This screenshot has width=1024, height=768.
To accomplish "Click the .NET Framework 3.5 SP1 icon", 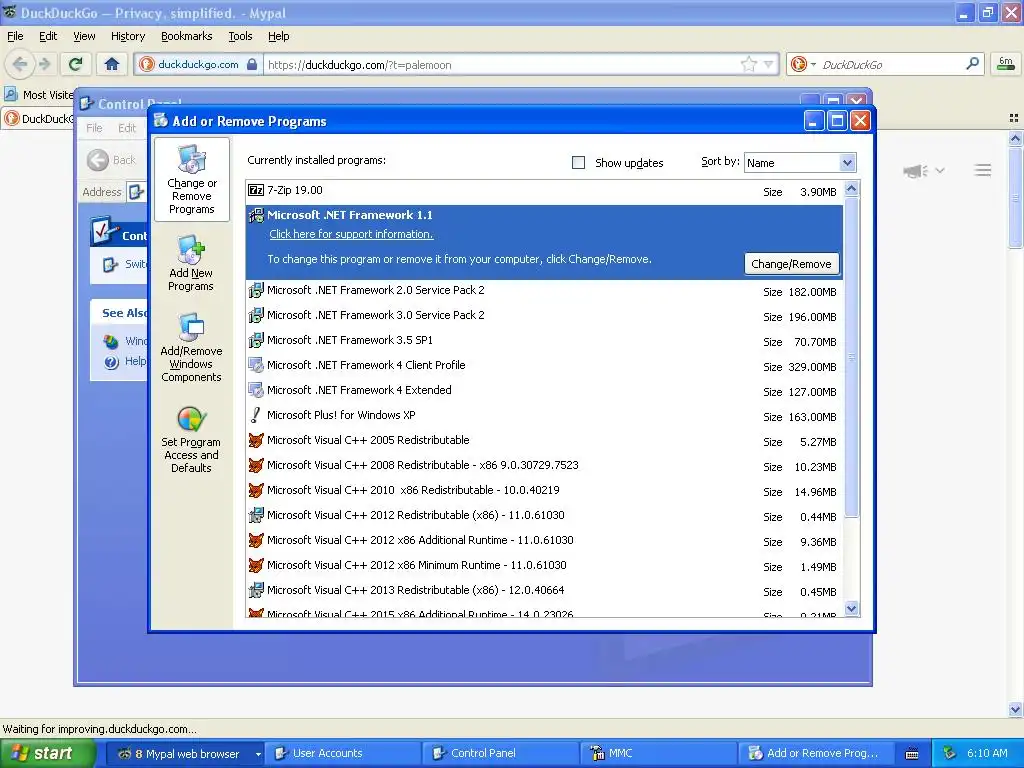I will point(256,340).
